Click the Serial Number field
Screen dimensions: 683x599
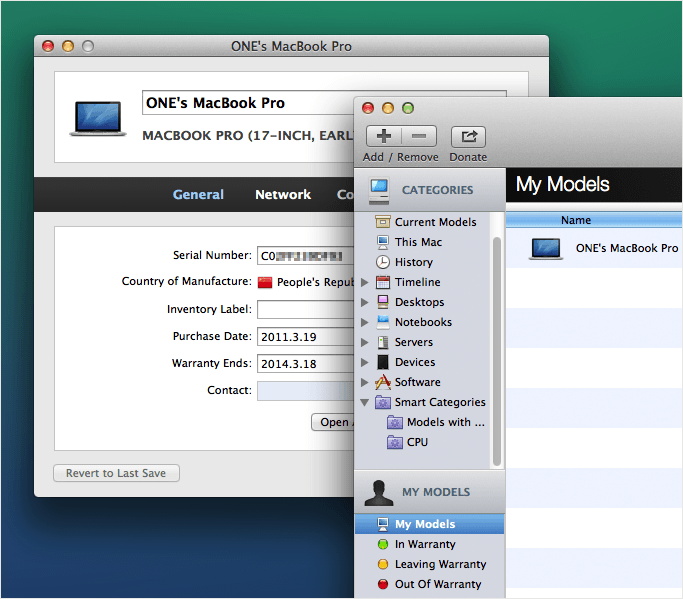[306, 256]
